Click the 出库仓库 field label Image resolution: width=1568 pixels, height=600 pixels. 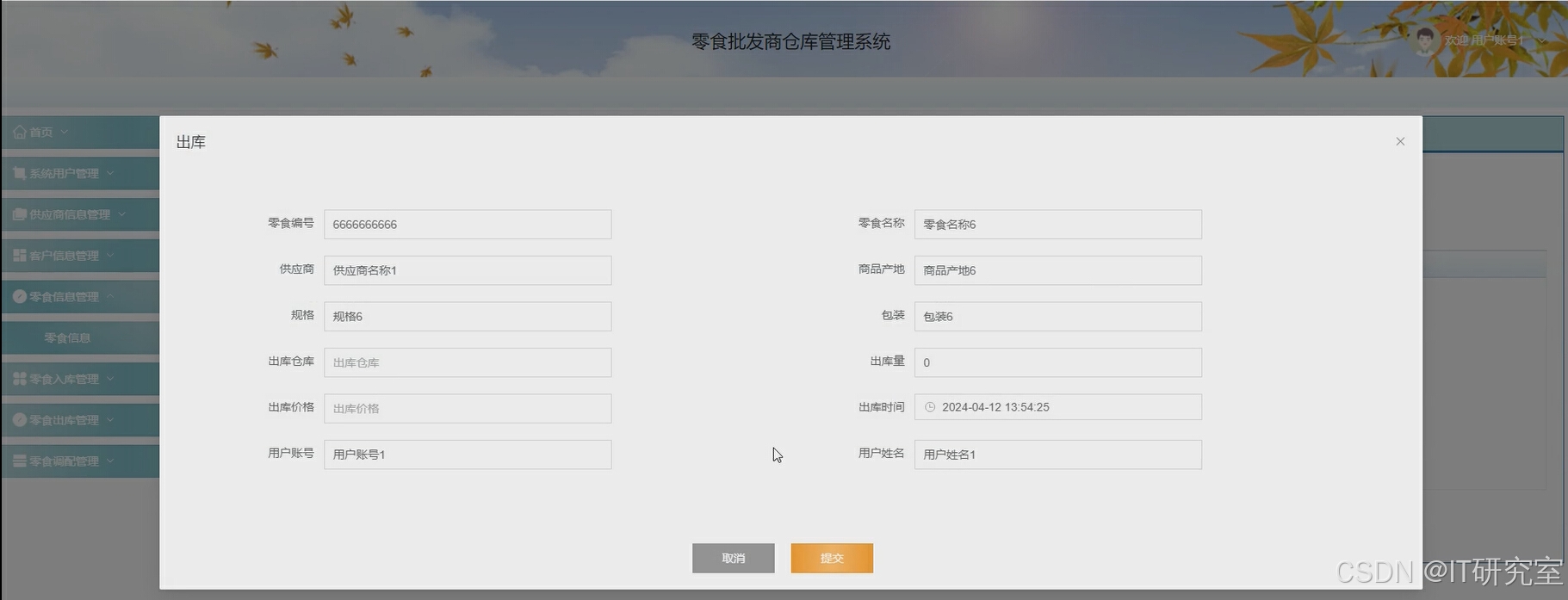[291, 362]
